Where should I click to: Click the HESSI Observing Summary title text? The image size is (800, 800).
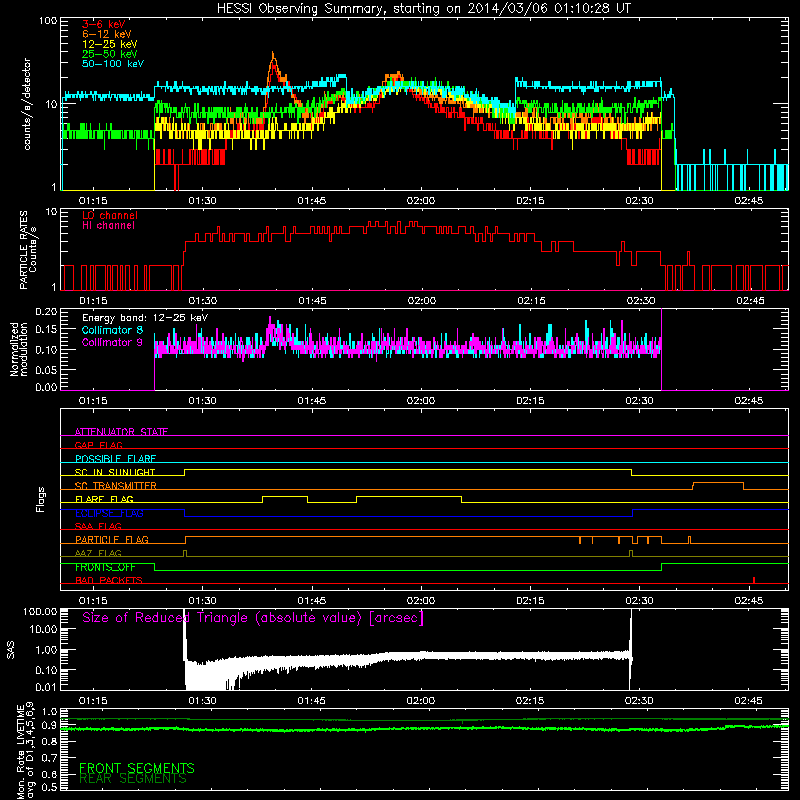(x=423, y=9)
